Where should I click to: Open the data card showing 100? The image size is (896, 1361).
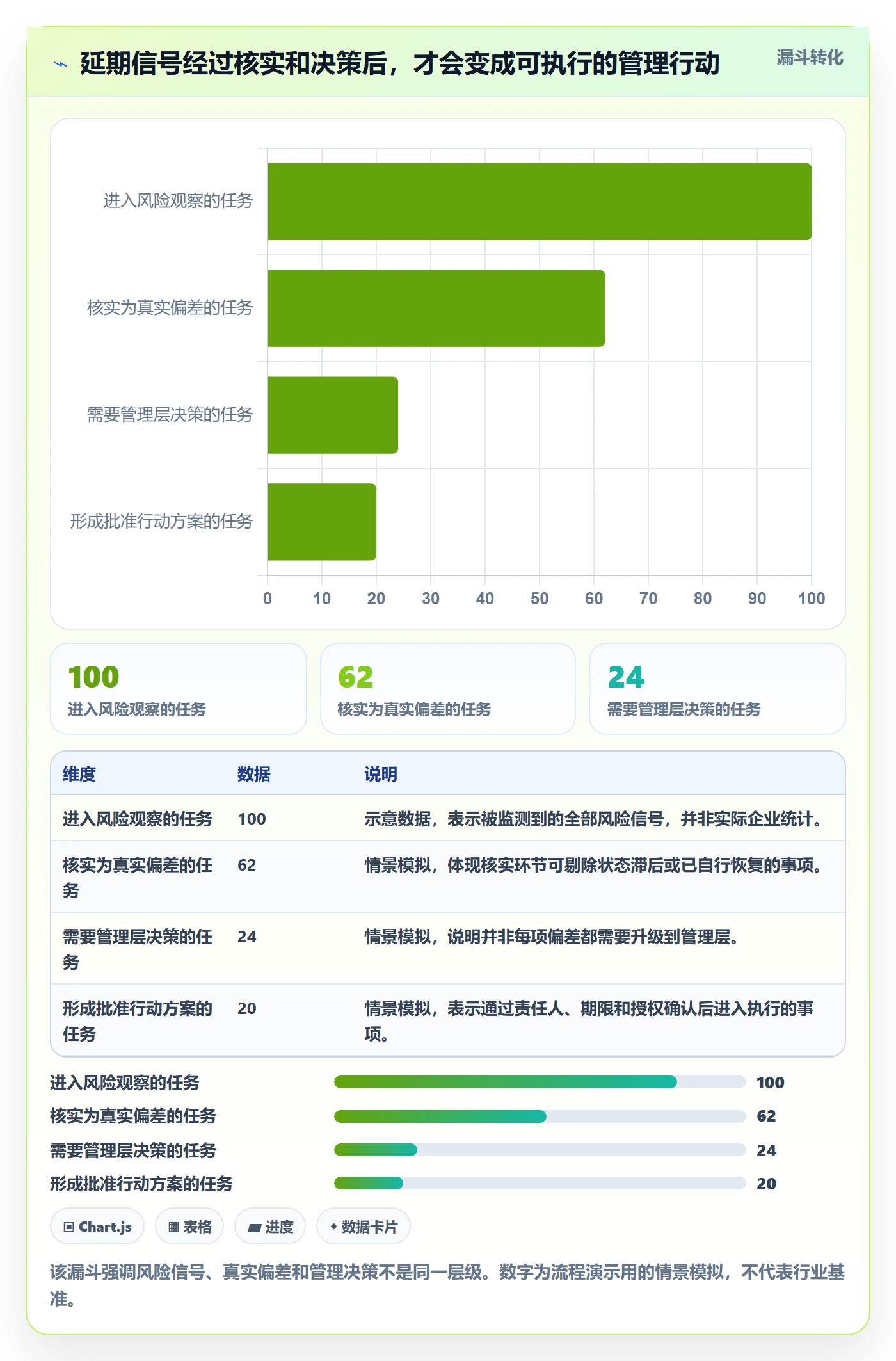tap(179, 689)
